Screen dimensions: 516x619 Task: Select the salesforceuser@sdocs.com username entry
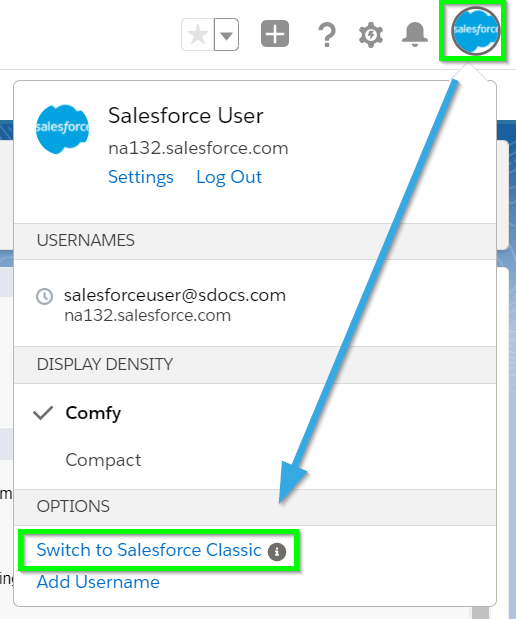coord(255,304)
